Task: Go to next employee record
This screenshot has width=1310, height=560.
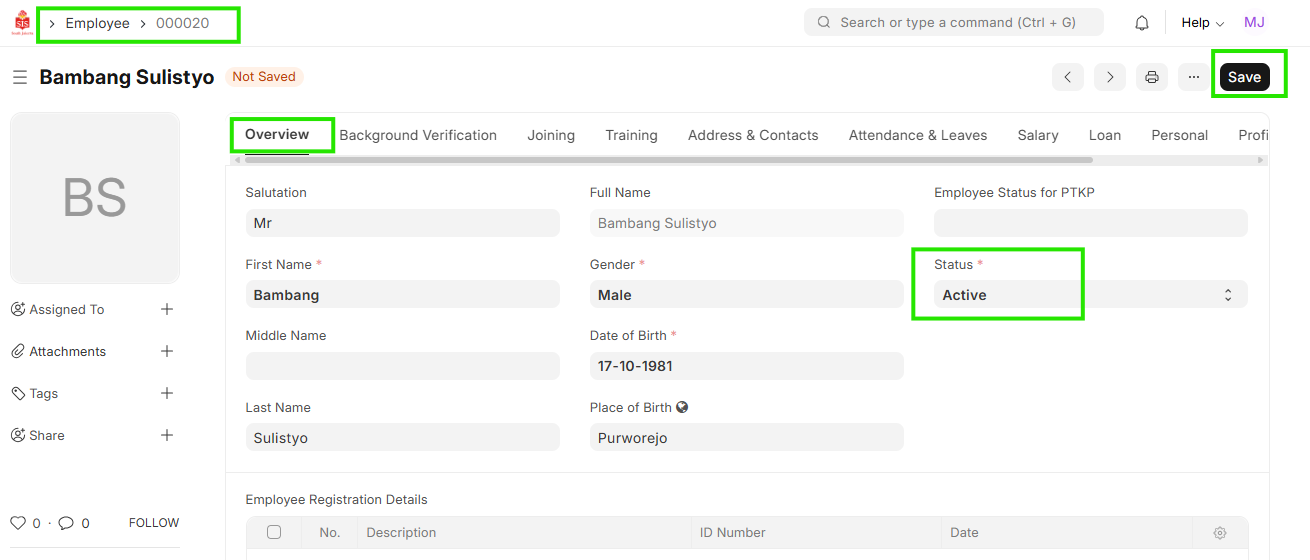Action: pos(1110,77)
